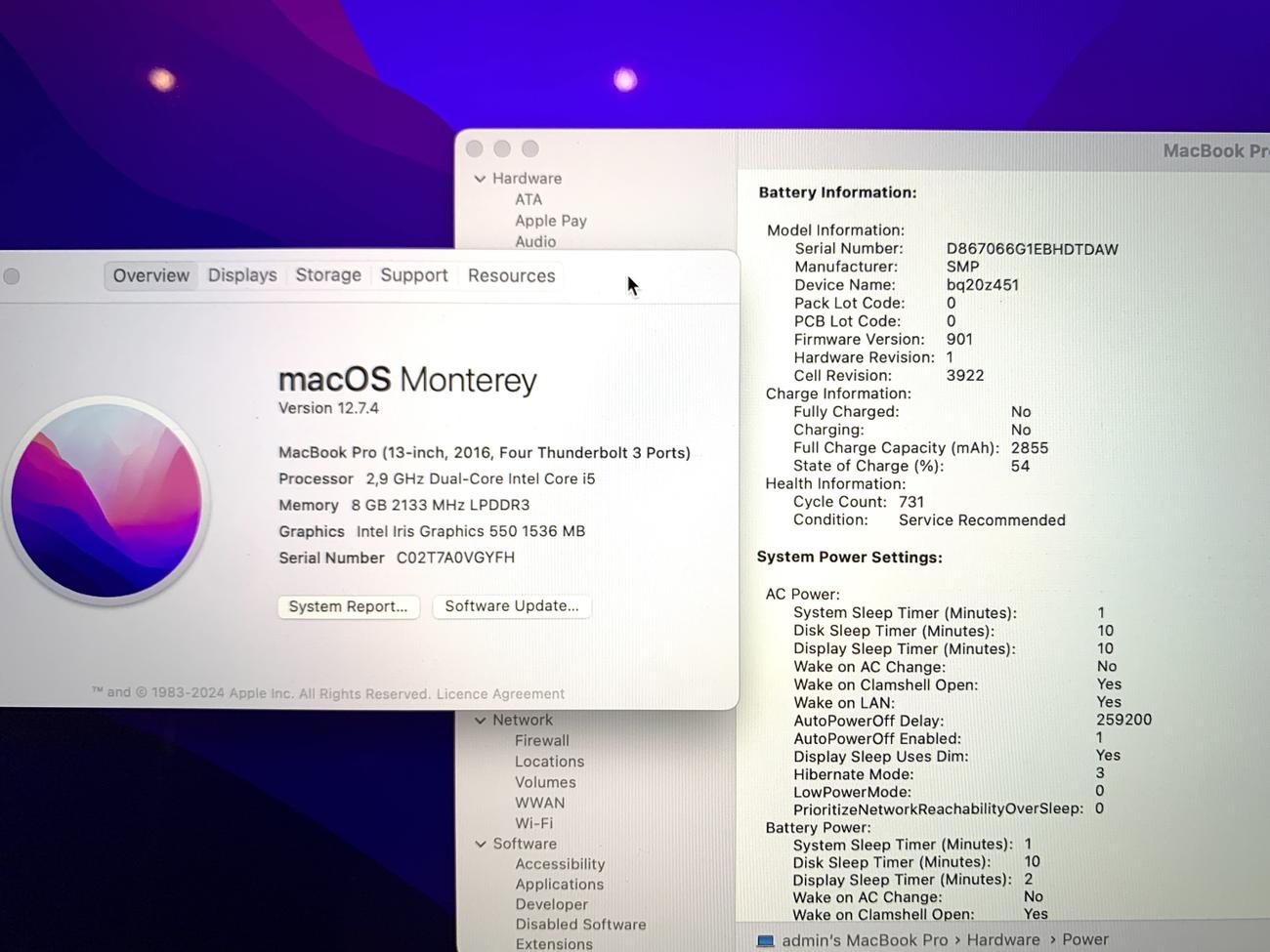
Task: Open the Storage tab
Action: pyautogui.click(x=328, y=275)
